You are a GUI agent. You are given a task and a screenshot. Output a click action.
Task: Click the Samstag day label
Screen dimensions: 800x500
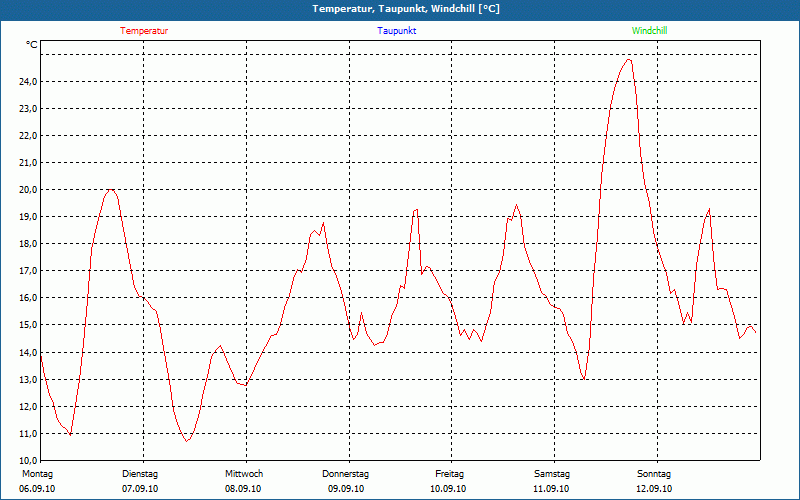[x=552, y=474]
